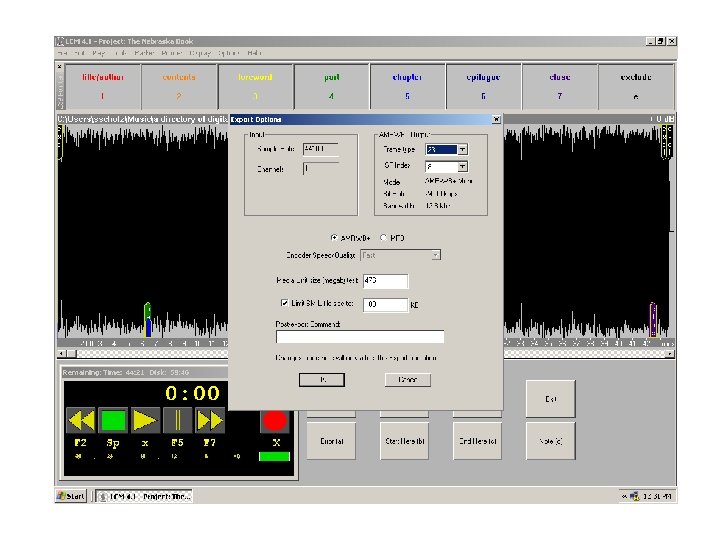Viewport: 720px width, 540px height.
Task: Expand the ISF index dropdown
Action: pos(462,166)
